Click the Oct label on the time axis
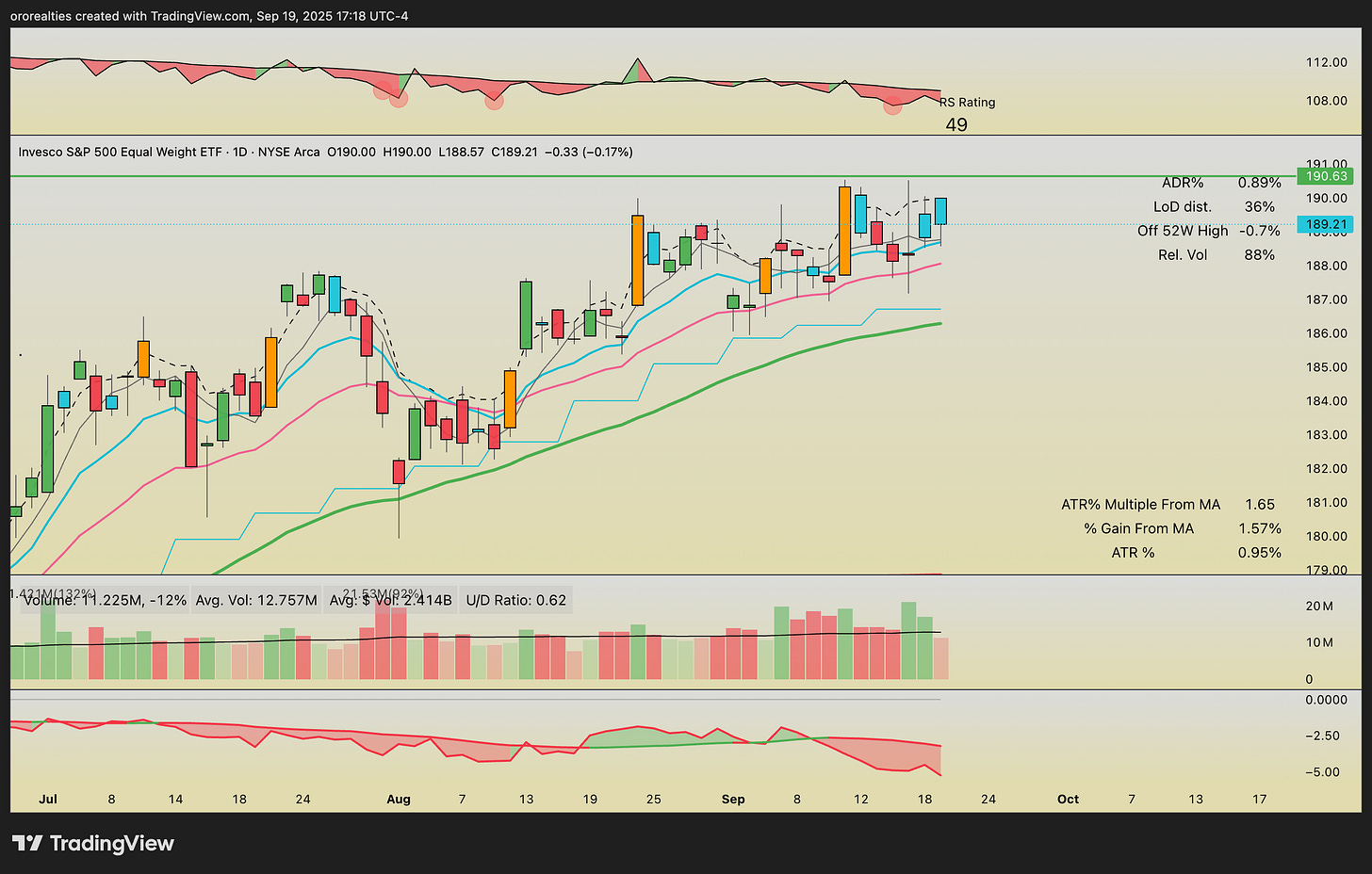The image size is (1372, 874). coord(1068,799)
